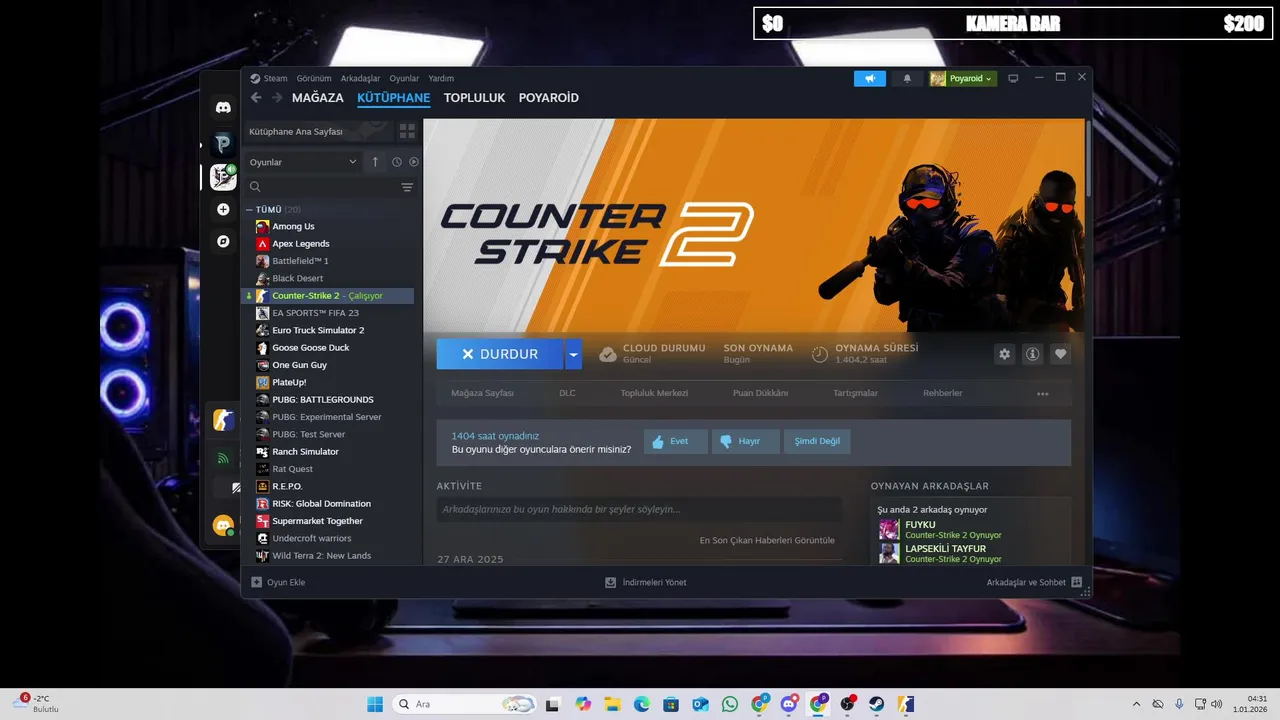Click Steam page vertical scrollbar

[x=1088, y=160]
